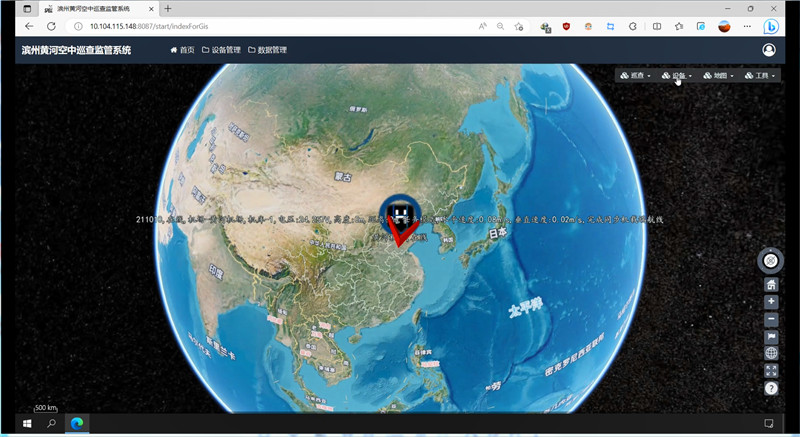This screenshot has width=800, height=437.
Task: Open the 地图 dropdown menu
Action: (x=718, y=75)
